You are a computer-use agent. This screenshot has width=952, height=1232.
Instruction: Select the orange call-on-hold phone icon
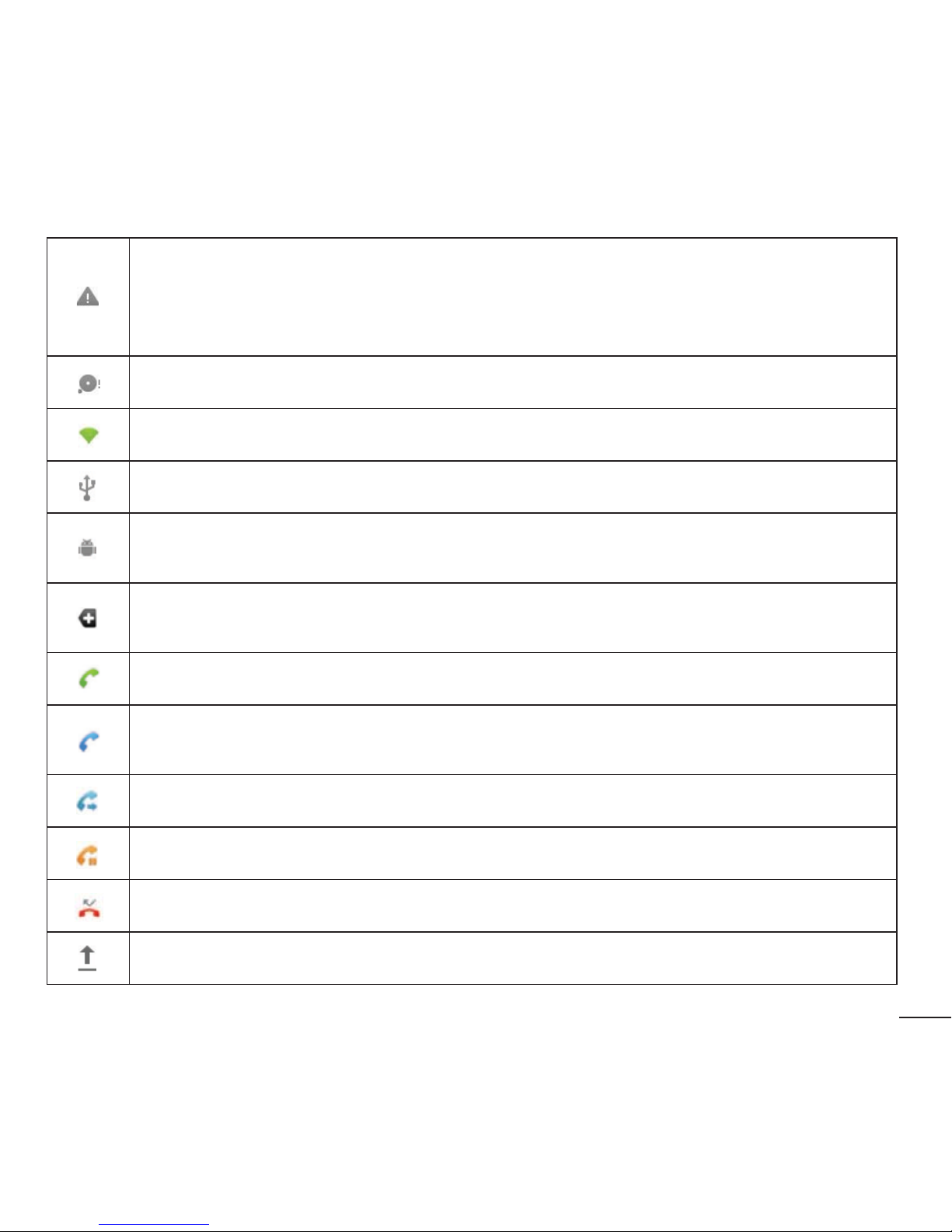click(x=87, y=855)
